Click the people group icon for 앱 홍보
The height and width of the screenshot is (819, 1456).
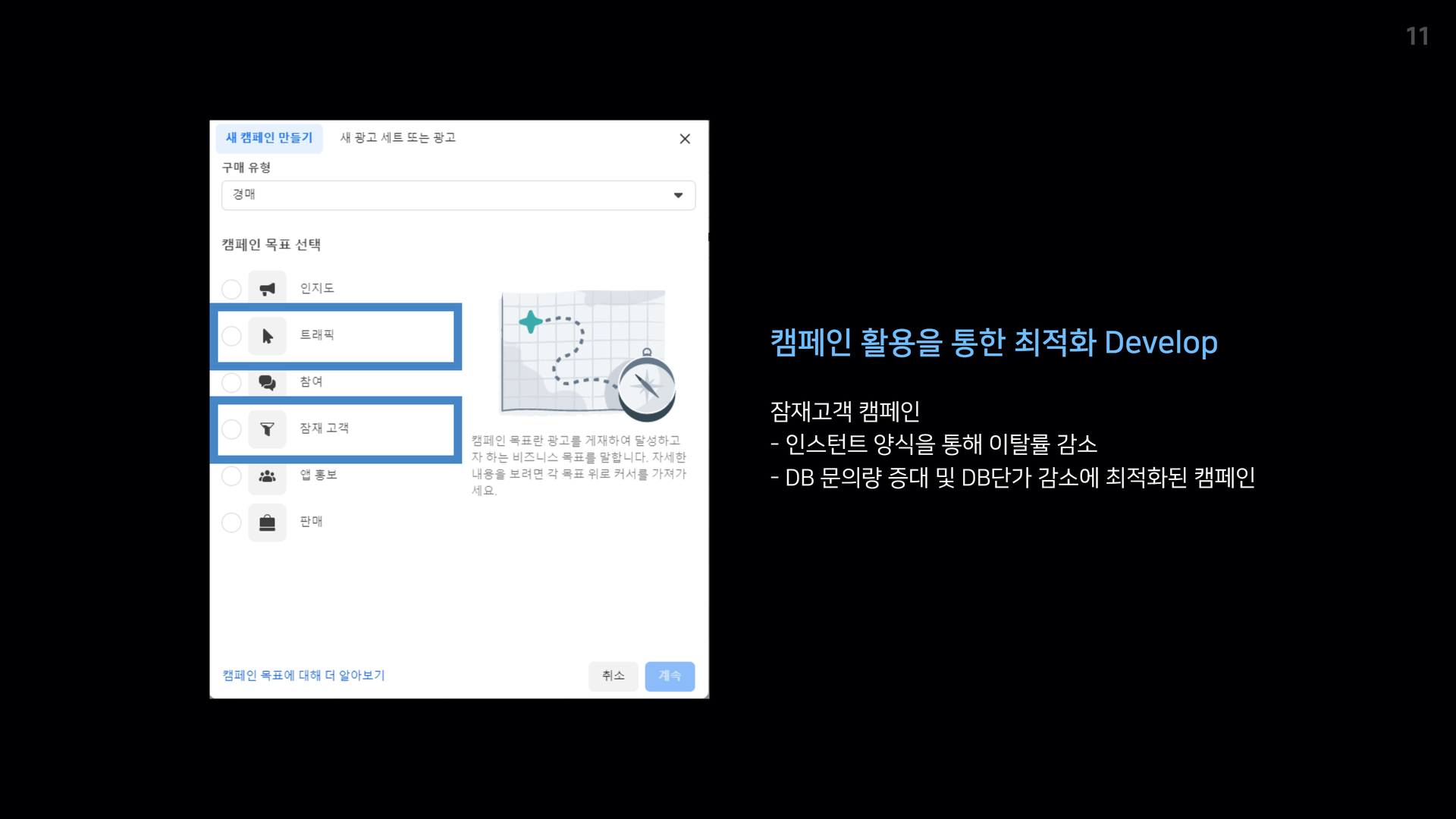[x=267, y=476]
